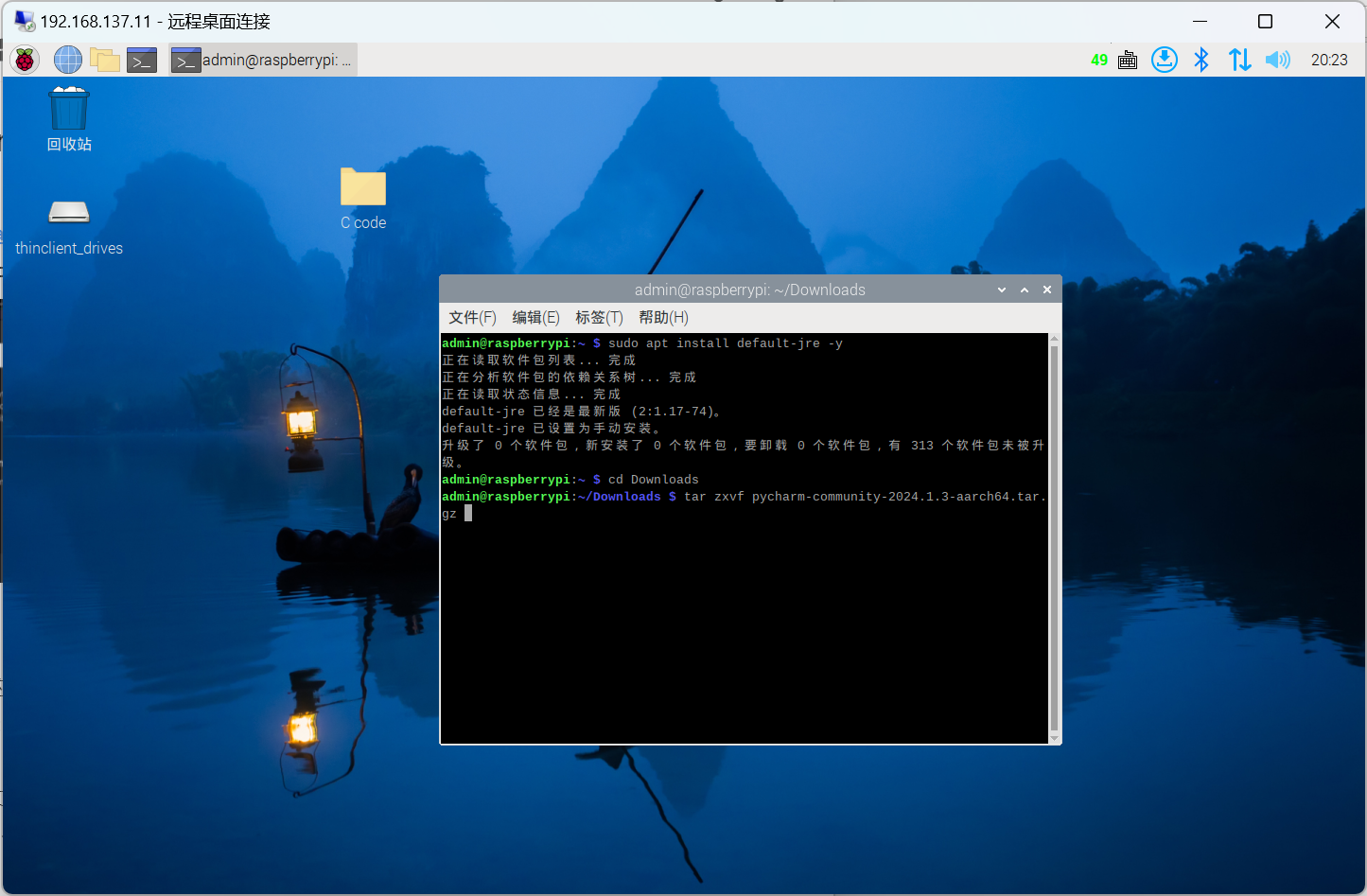Open the Raspberry Pi main menu
The height and width of the screenshot is (896, 1367).
[x=25, y=60]
